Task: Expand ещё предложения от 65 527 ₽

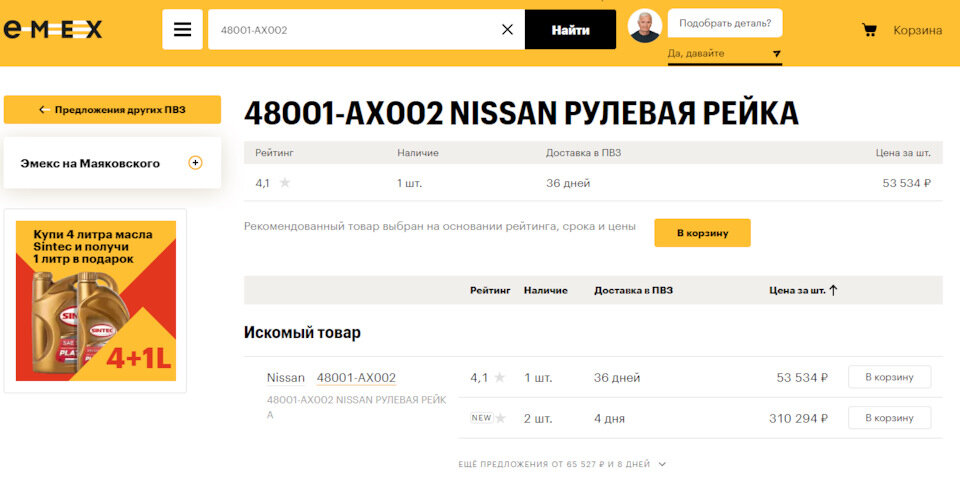Action: click(562, 464)
